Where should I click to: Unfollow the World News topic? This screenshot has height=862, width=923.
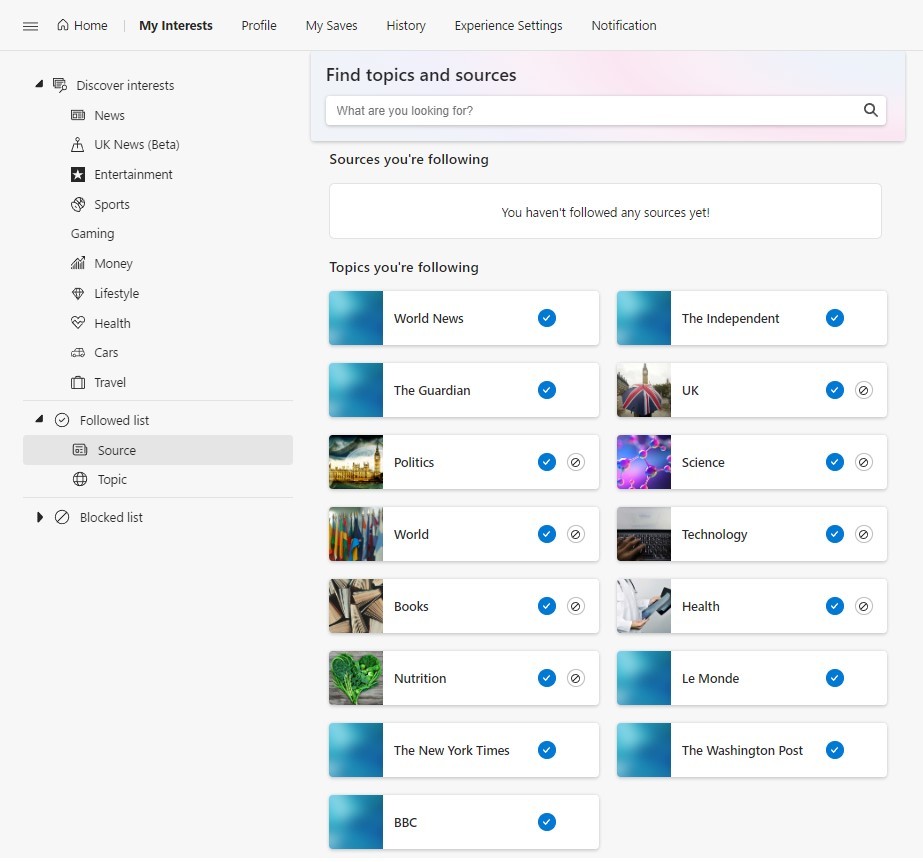point(547,317)
